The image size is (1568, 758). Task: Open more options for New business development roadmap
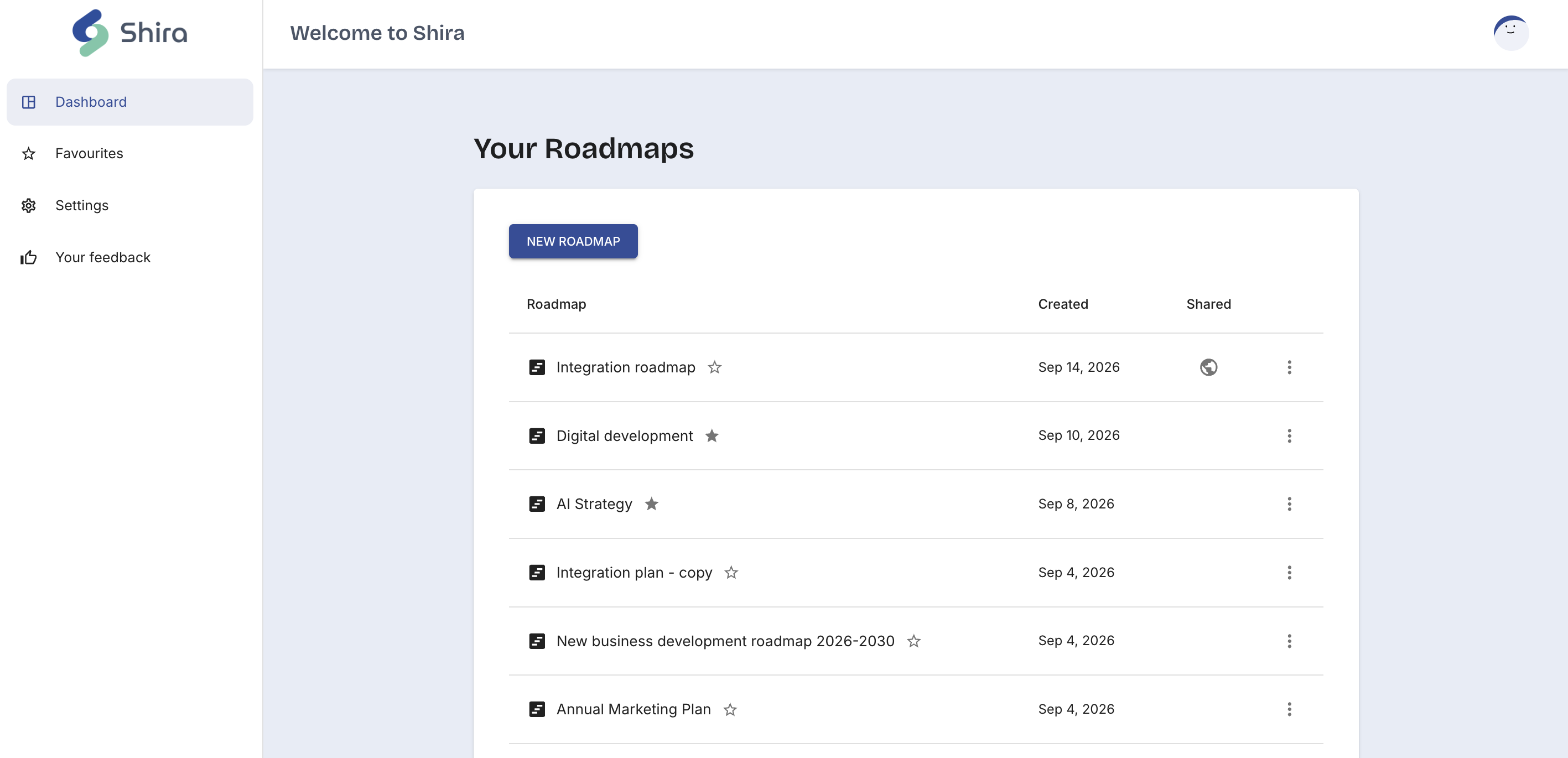tap(1289, 641)
